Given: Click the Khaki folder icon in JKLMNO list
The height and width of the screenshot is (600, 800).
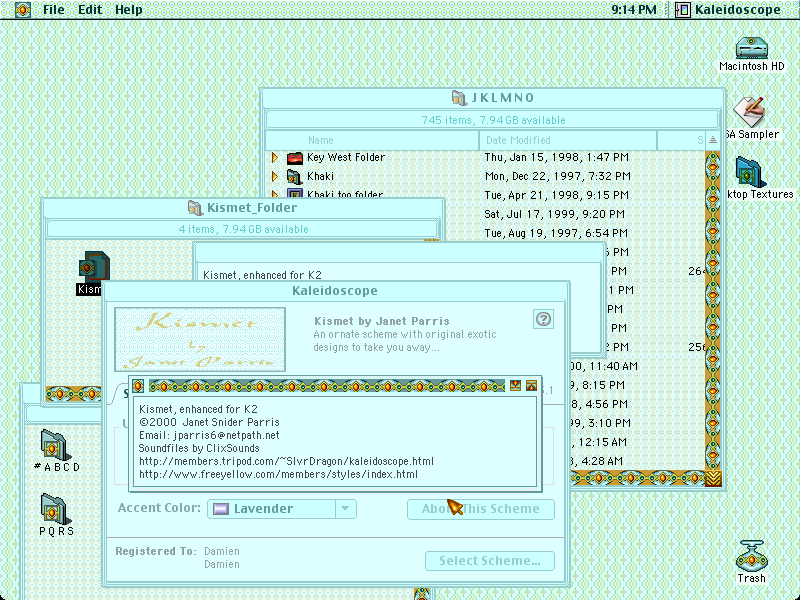Looking at the screenshot, I should 295,177.
